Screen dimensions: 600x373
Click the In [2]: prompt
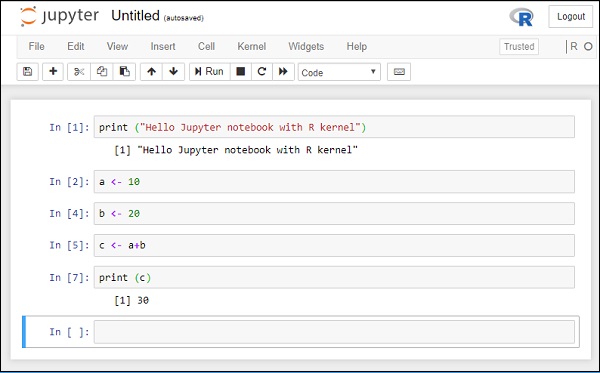click(69, 182)
